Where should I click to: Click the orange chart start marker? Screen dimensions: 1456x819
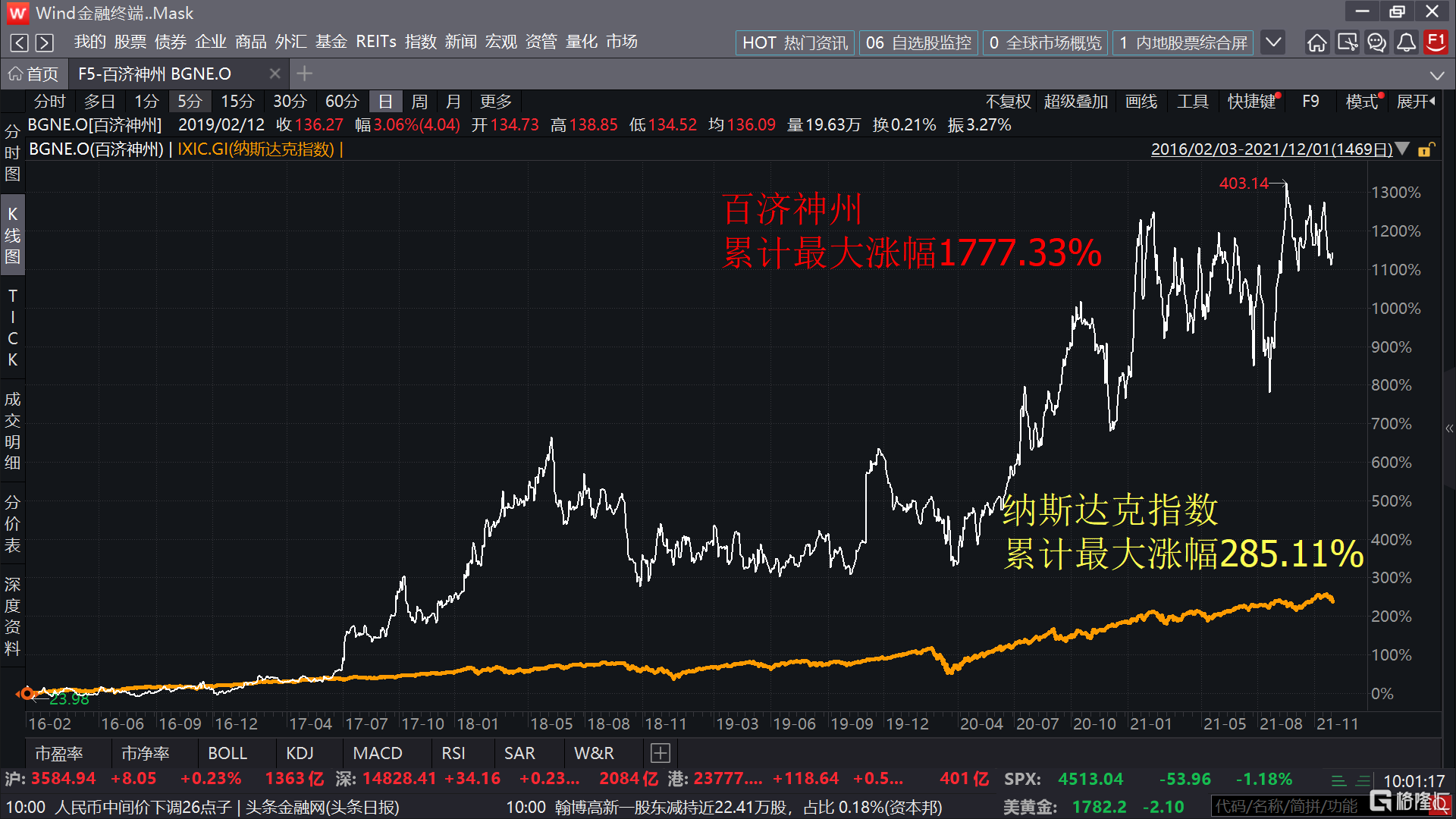pyautogui.click(x=27, y=693)
